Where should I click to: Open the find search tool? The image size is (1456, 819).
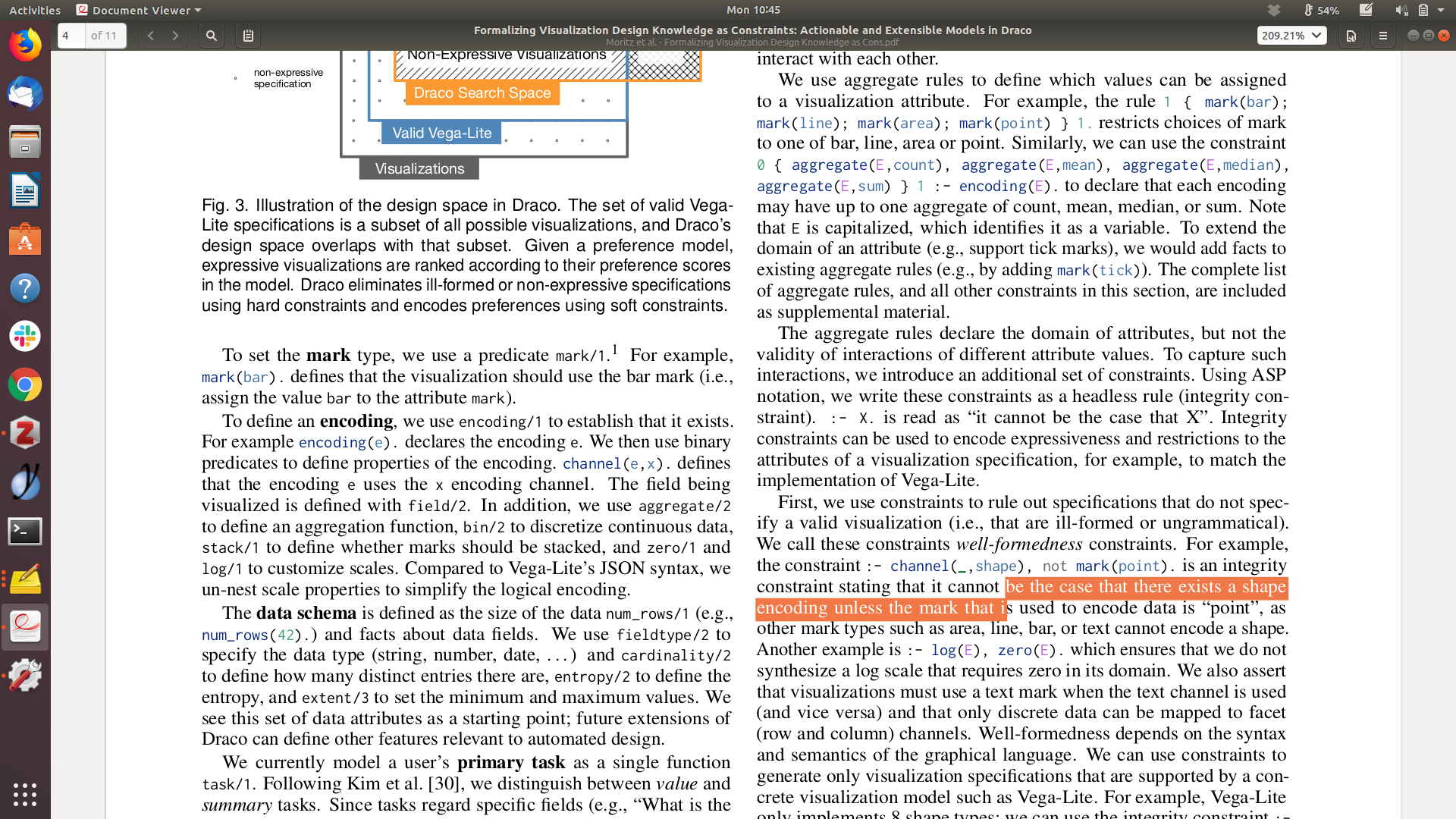pos(212,36)
